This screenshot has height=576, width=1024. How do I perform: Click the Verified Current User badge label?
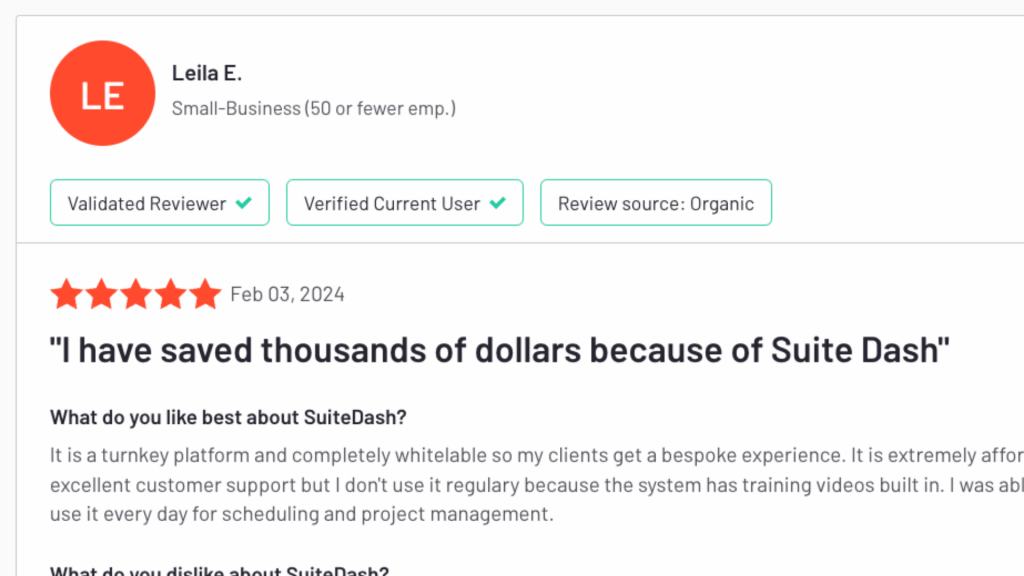[x=392, y=203]
